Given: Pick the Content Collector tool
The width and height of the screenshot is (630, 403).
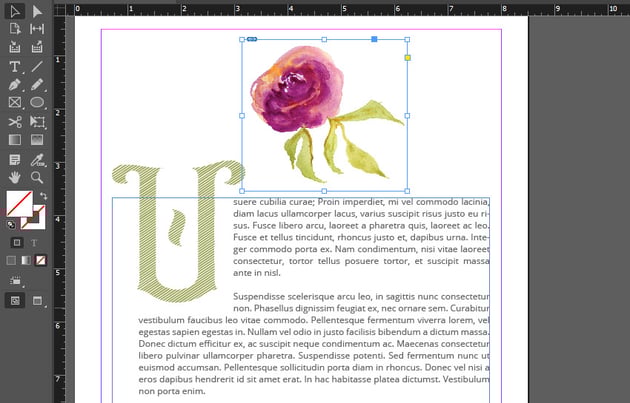Looking at the screenshot, I should point(15,47).
